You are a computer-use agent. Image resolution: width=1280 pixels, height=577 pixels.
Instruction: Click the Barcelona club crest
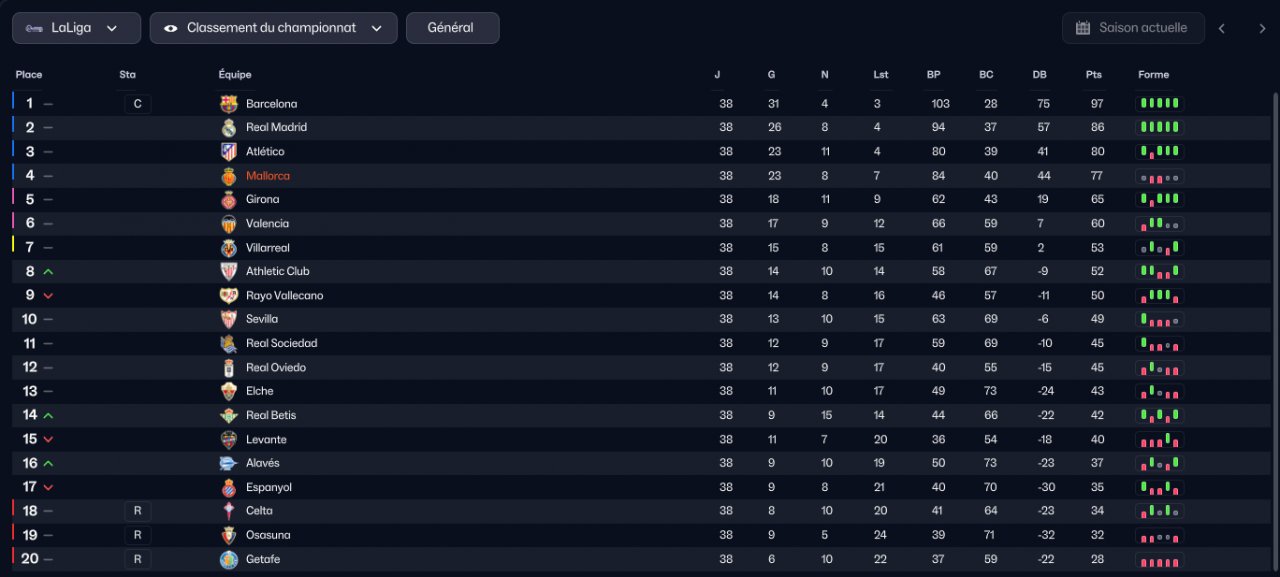tap(228, 104)
